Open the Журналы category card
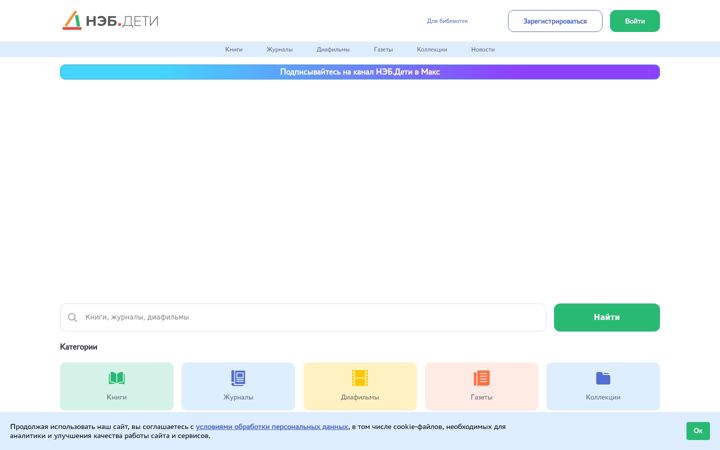This screenshot has width=720, height=450. click(x=238, y=386)
